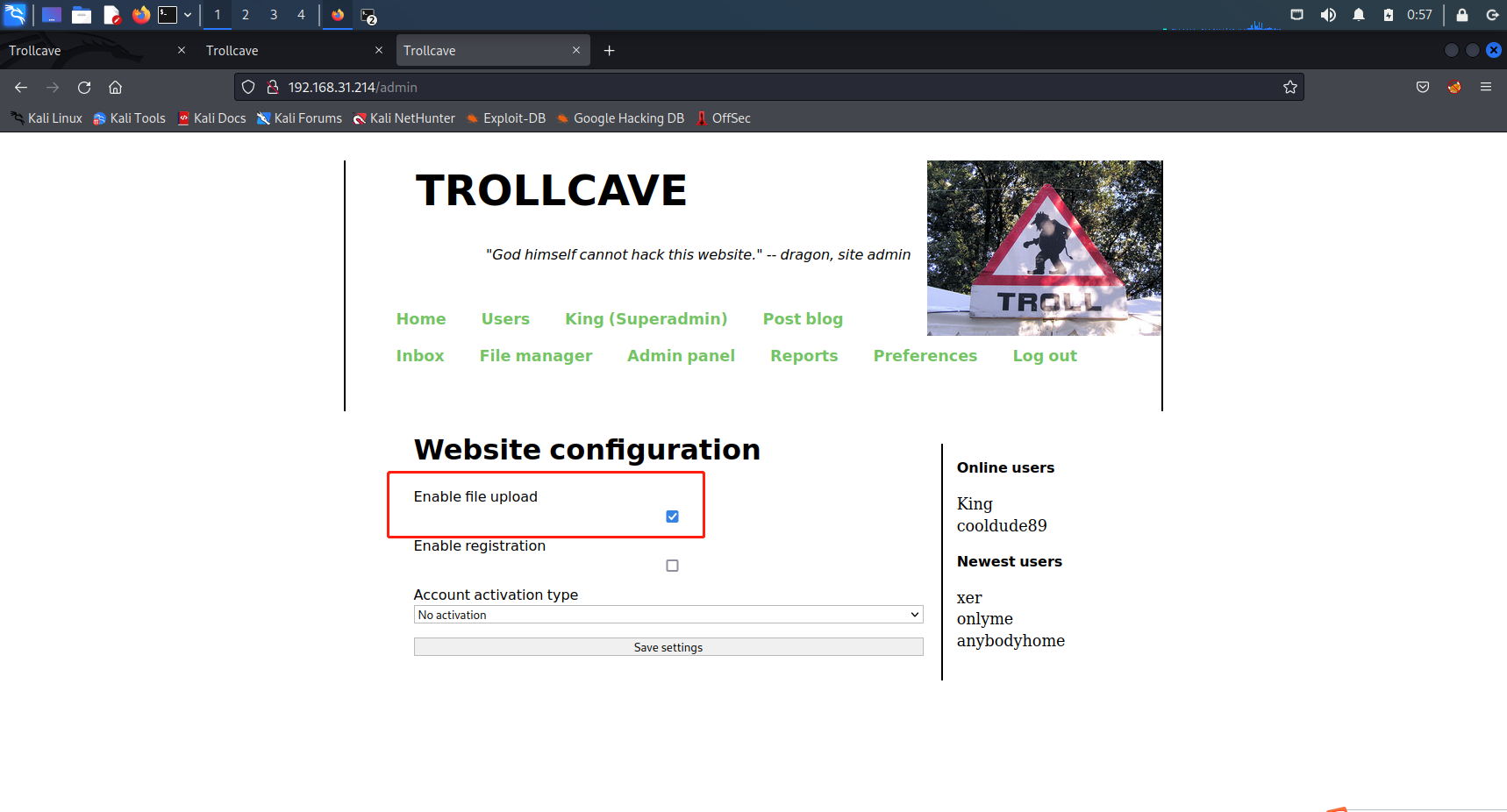Viewport: 1507px width, 812px height.
Task: Close the active third Trollcave tab
Action: pyautogui.click(x=576, y=50)
